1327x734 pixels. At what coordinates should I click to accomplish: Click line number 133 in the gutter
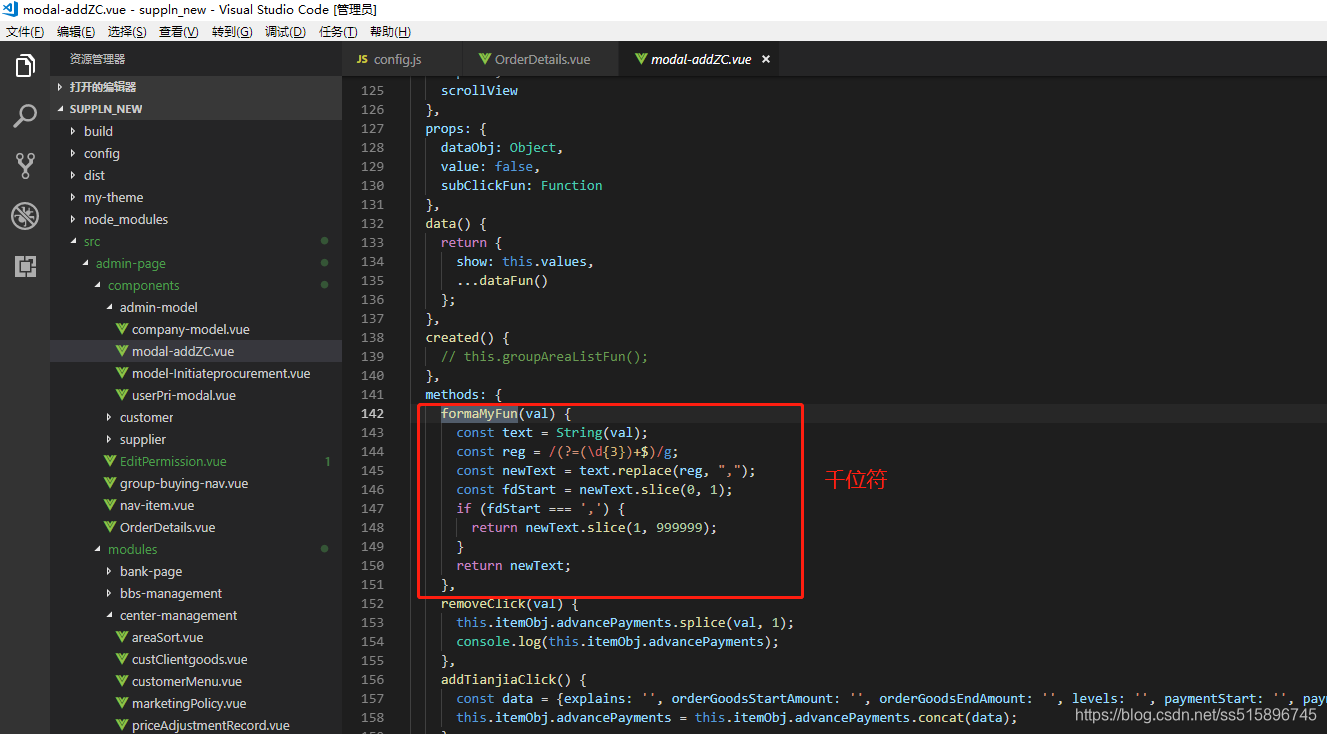pos(372,242)
